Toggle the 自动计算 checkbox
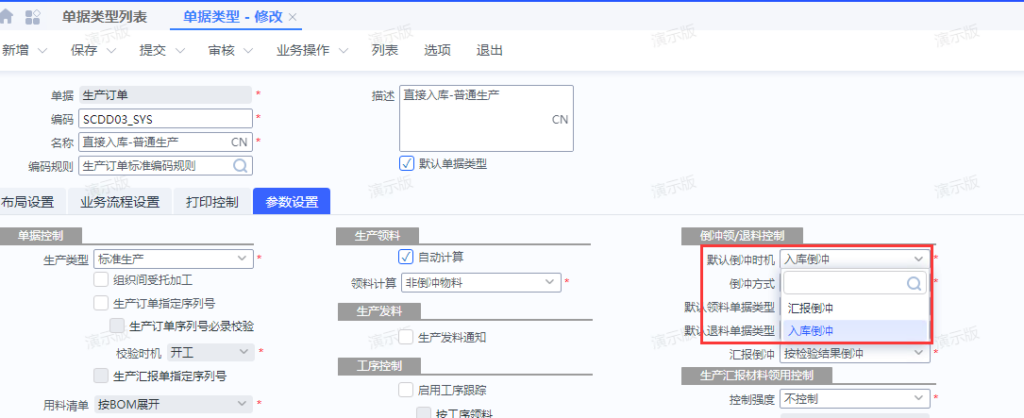 coord(406,258)
